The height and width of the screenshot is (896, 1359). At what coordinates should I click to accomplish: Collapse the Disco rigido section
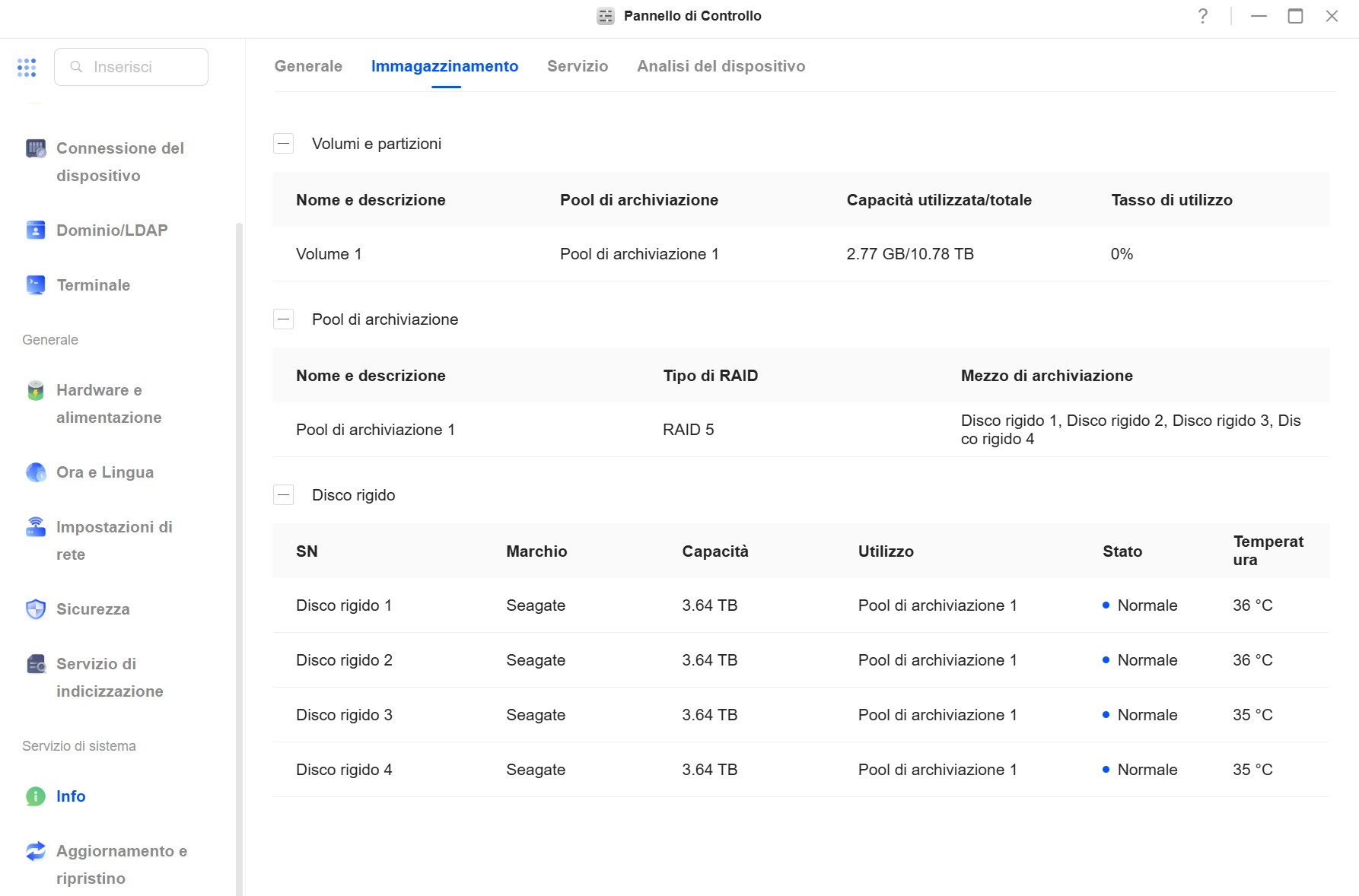coord(283,494)
